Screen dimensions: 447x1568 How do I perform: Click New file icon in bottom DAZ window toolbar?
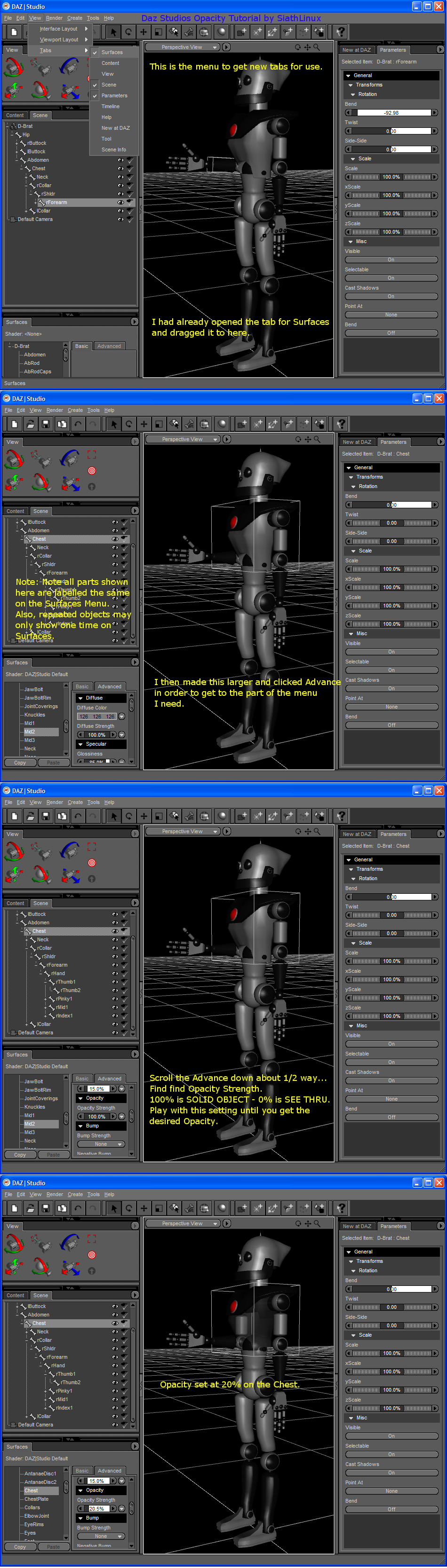(x=14, y=1208)
